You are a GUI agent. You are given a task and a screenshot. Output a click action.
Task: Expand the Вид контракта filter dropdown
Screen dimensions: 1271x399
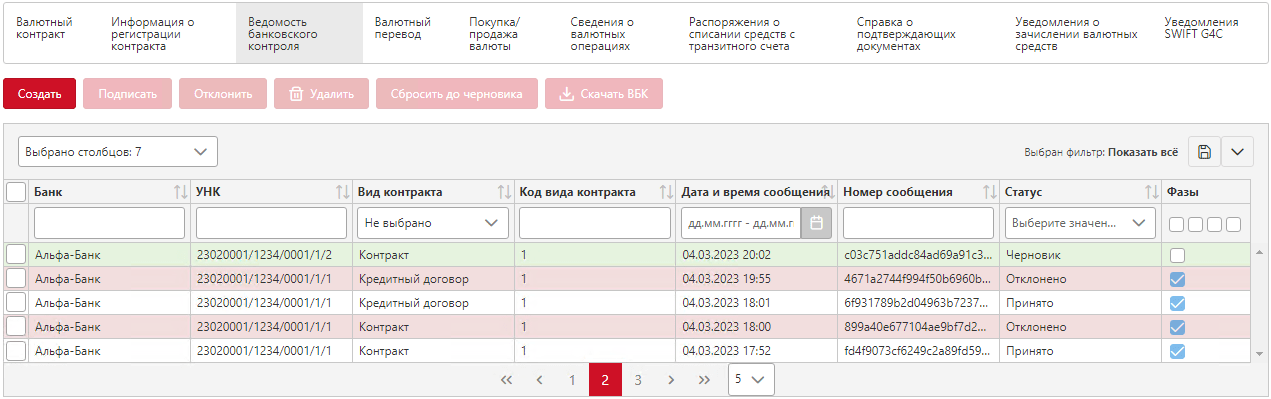(x=433, y=223)
